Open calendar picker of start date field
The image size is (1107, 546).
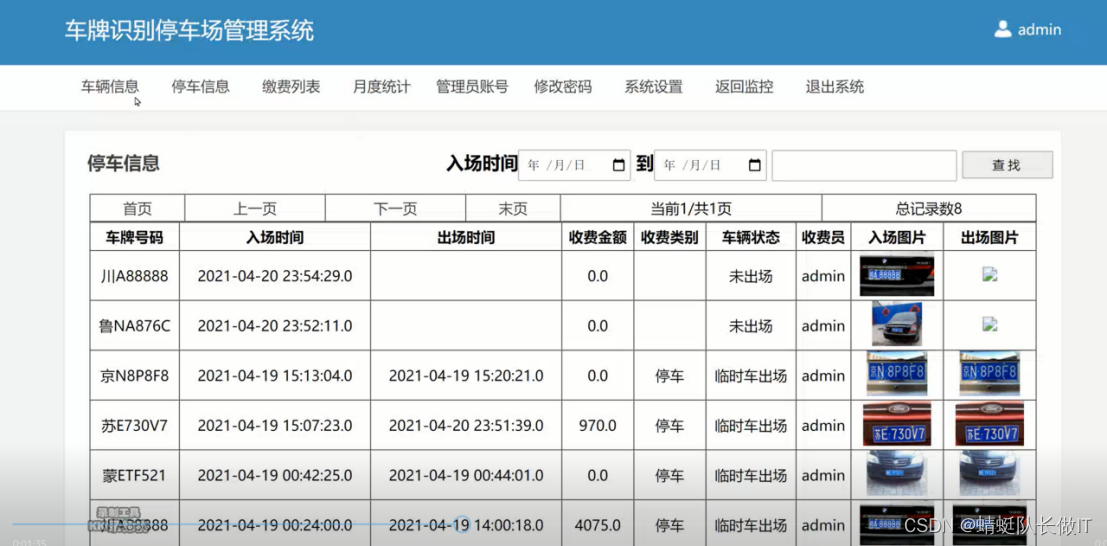pyautogui.click(x=618, y=165)
